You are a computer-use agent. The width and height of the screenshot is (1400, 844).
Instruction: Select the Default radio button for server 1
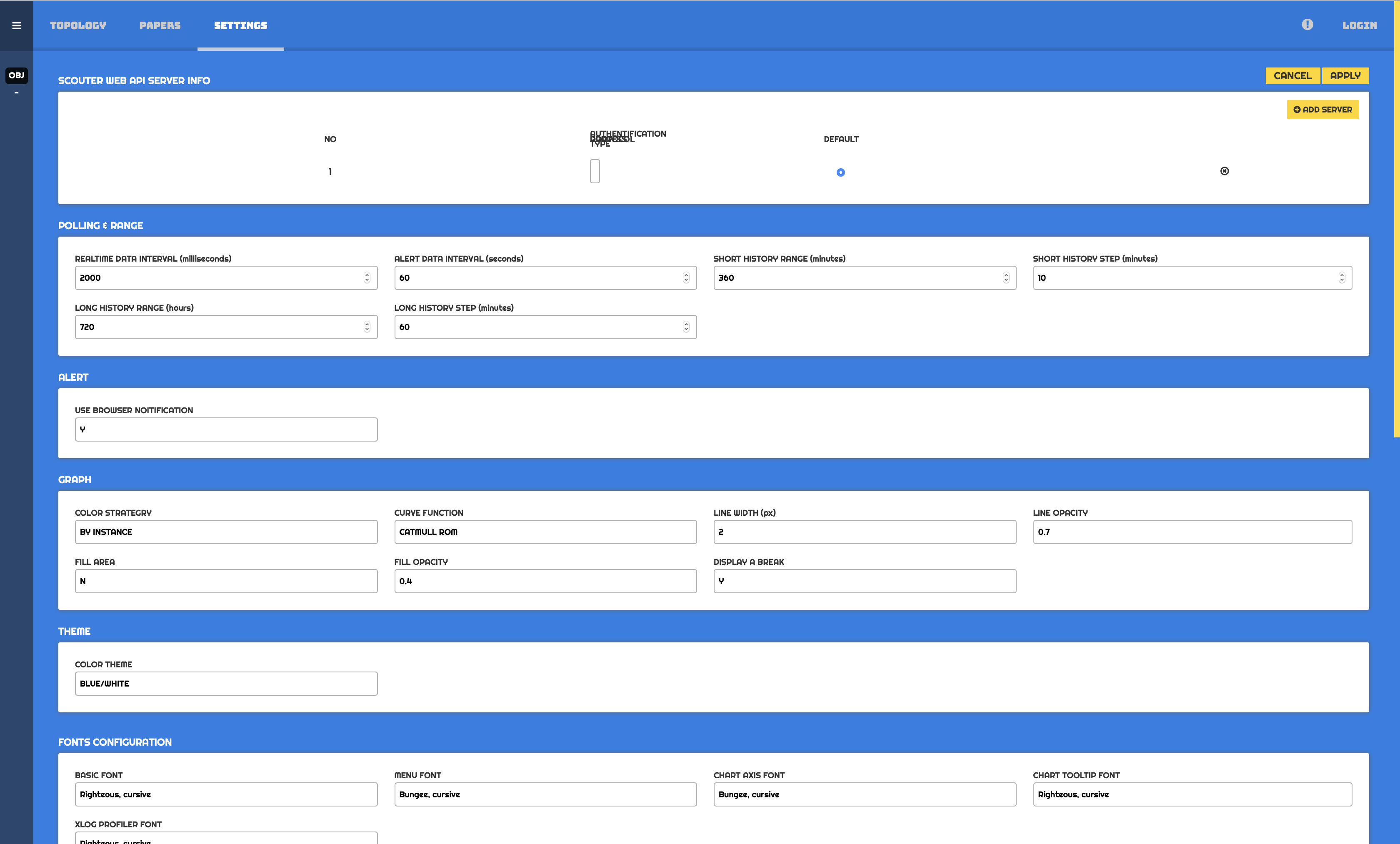click(x=841, y=172)
